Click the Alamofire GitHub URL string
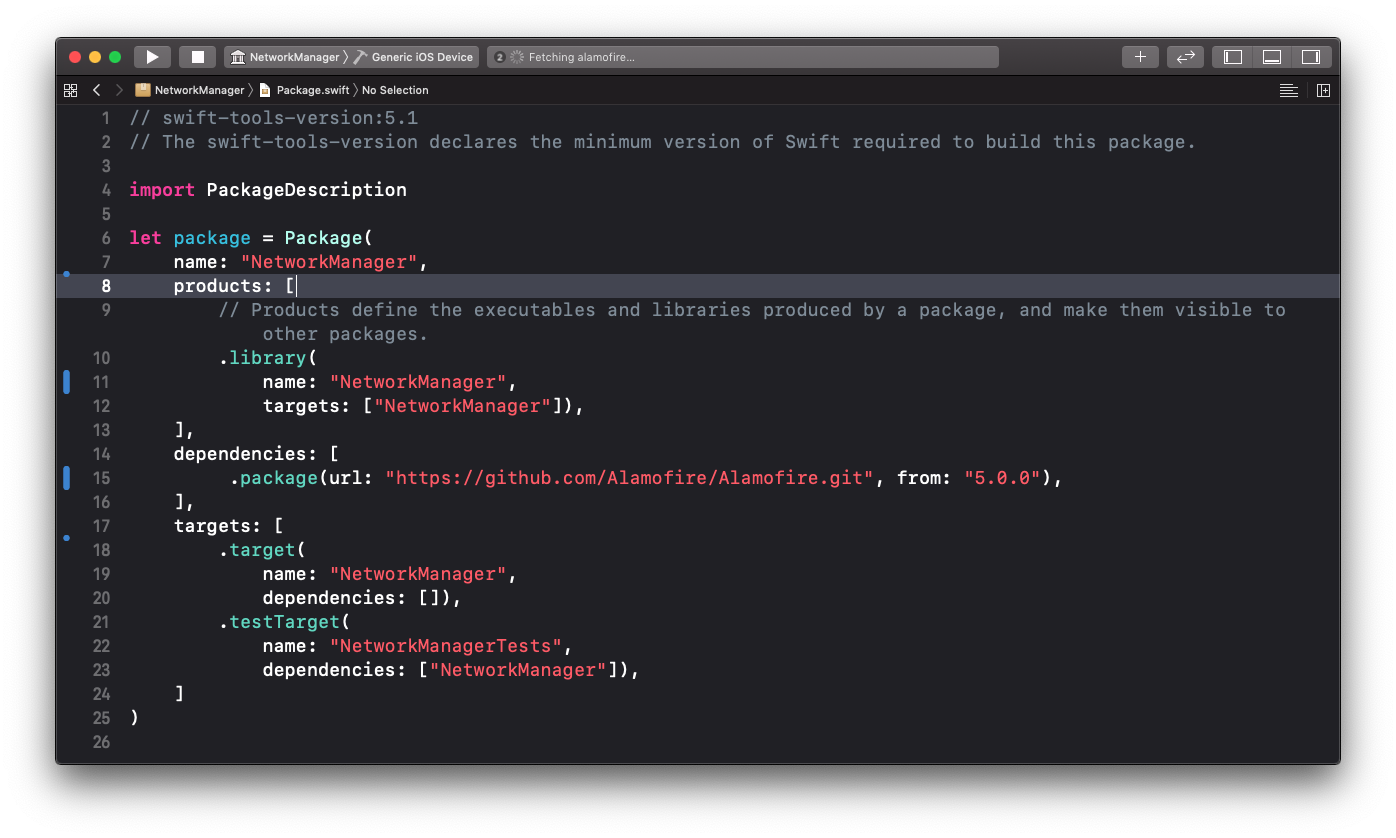Image resolution: width=1396 pixels, height=838 pixels. pos(630,478)
